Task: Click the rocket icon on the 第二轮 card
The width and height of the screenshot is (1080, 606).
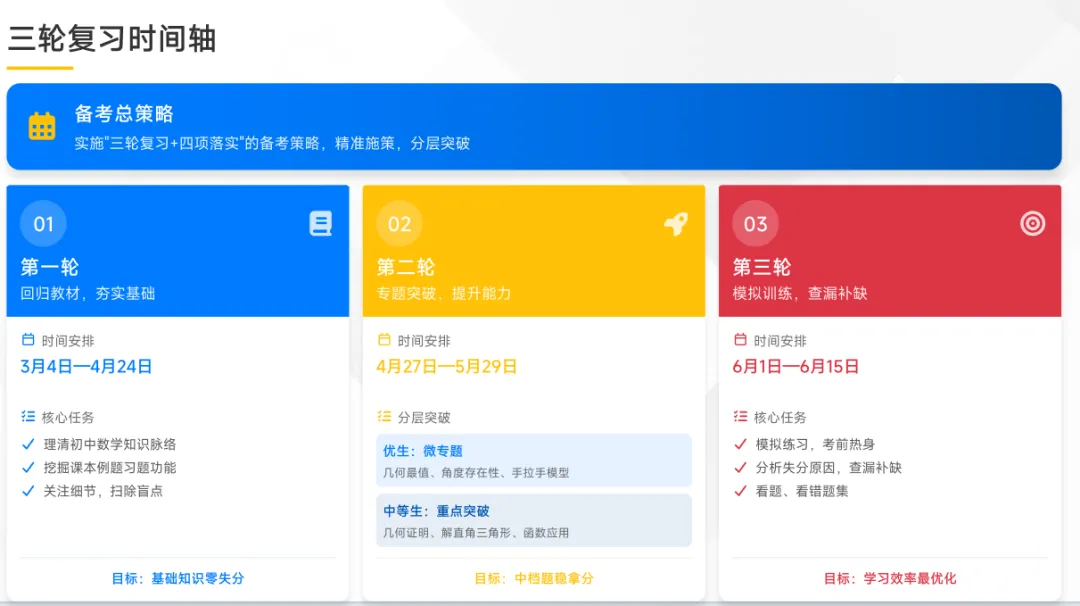Action: point(676,224)
